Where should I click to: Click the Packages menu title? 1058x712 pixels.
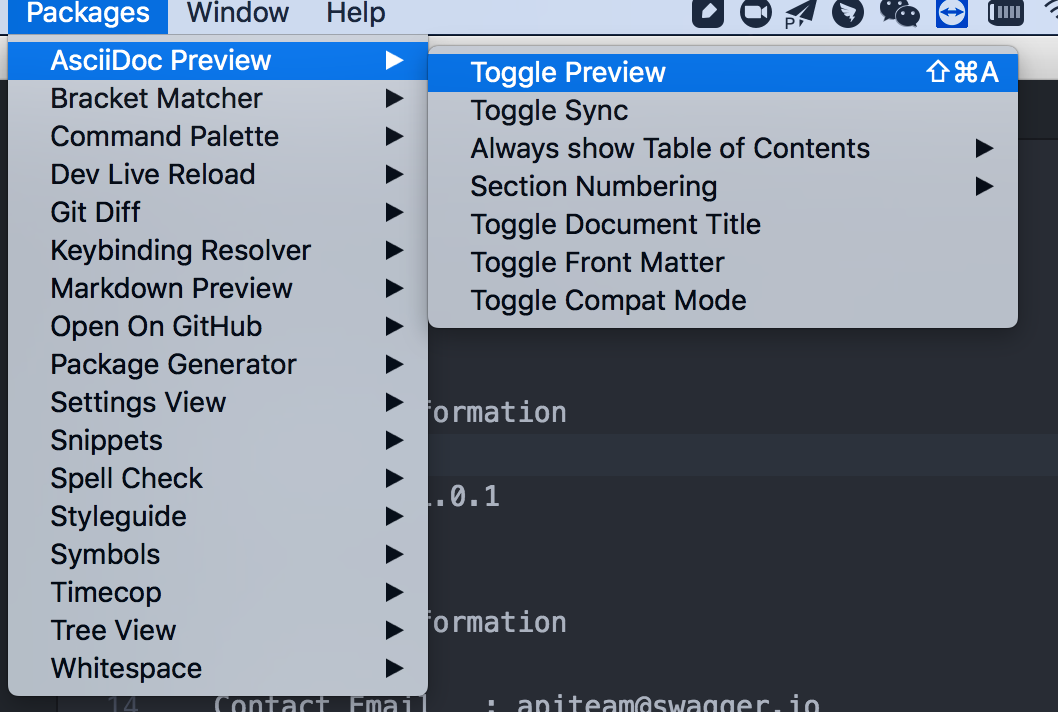click(x=88, y=13)
